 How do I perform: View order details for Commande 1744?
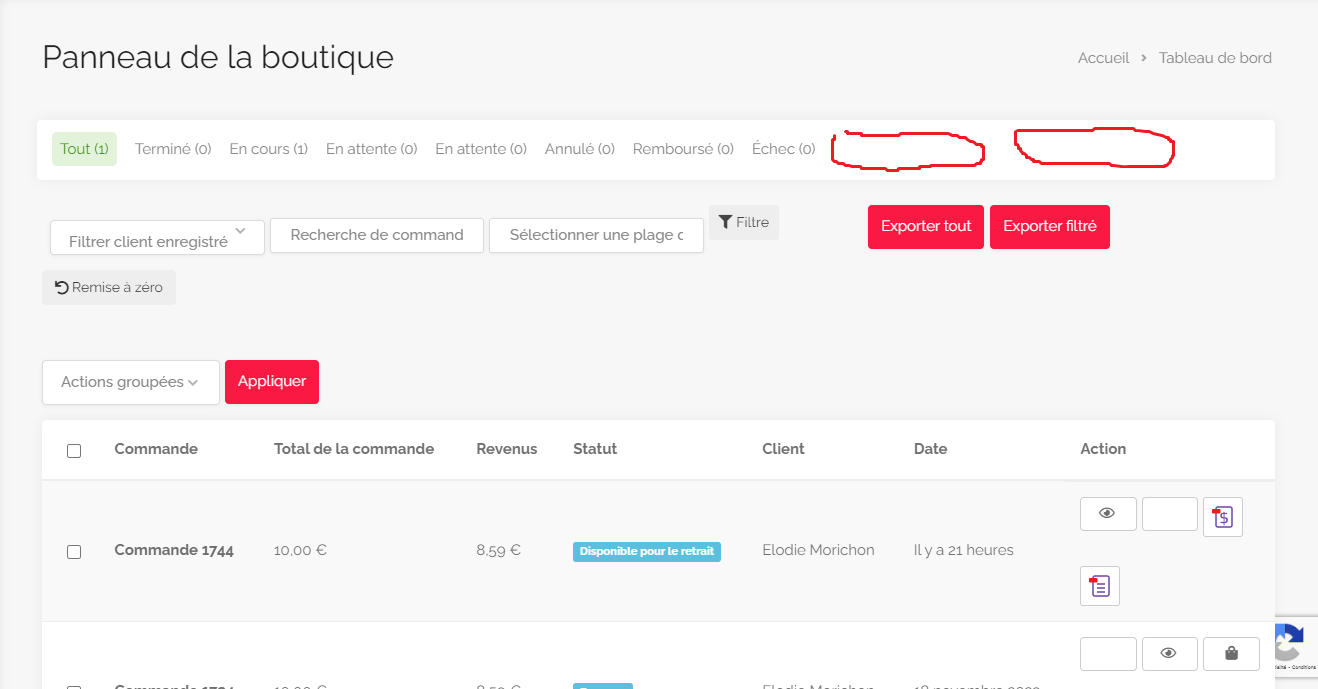(1108, 513)
